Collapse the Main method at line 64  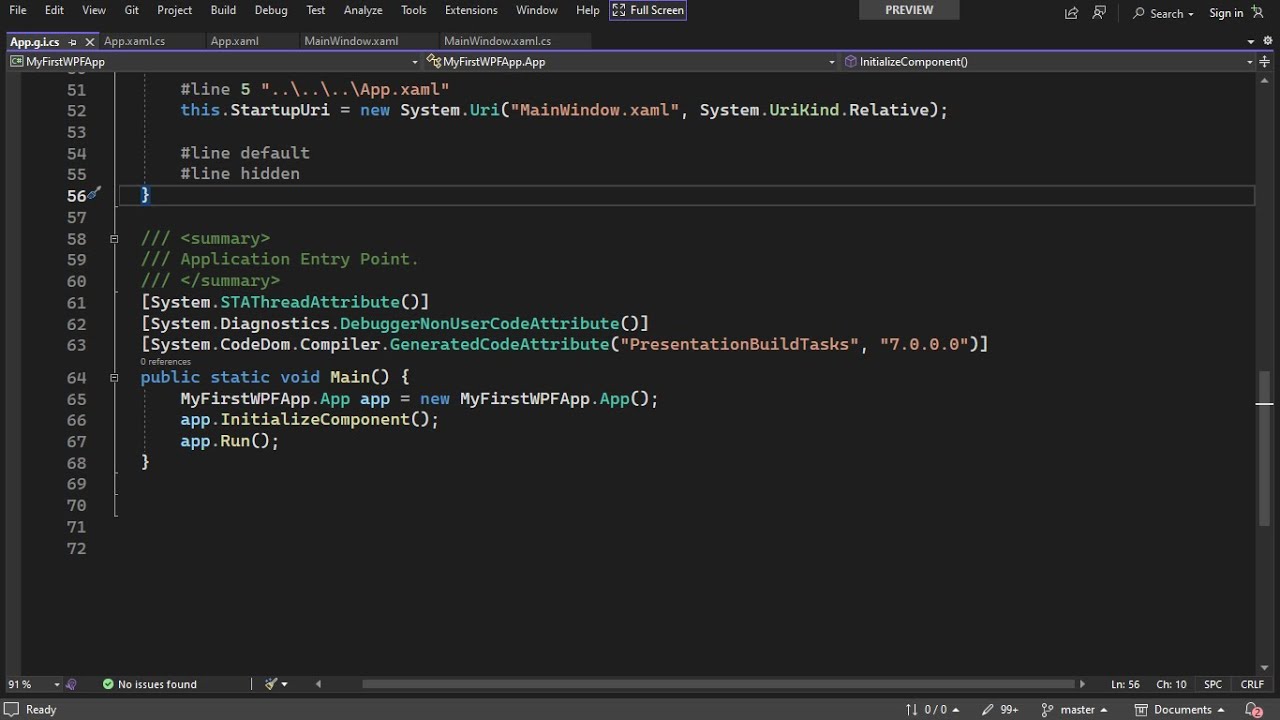point(114,377)
